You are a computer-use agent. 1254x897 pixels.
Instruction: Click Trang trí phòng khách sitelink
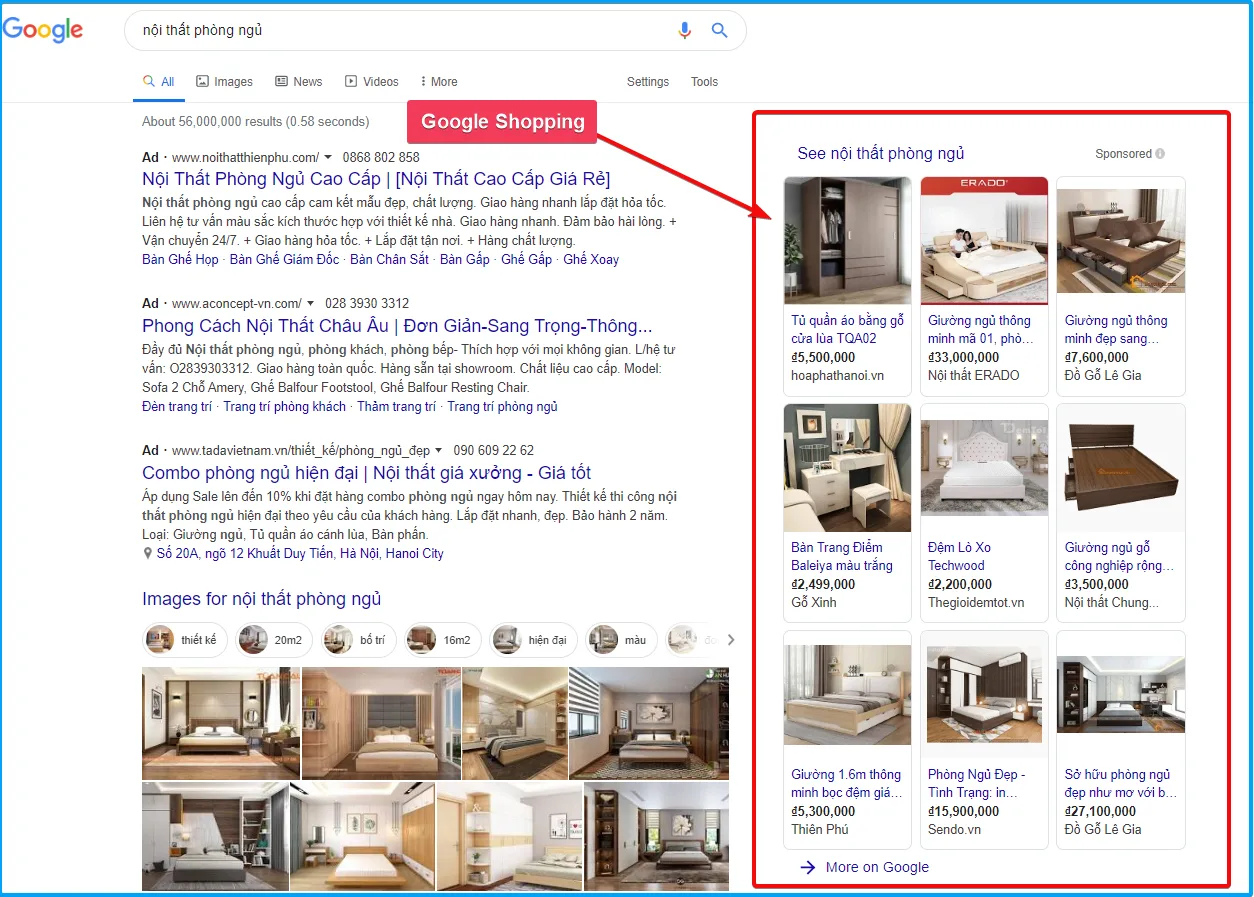point(284,407)
